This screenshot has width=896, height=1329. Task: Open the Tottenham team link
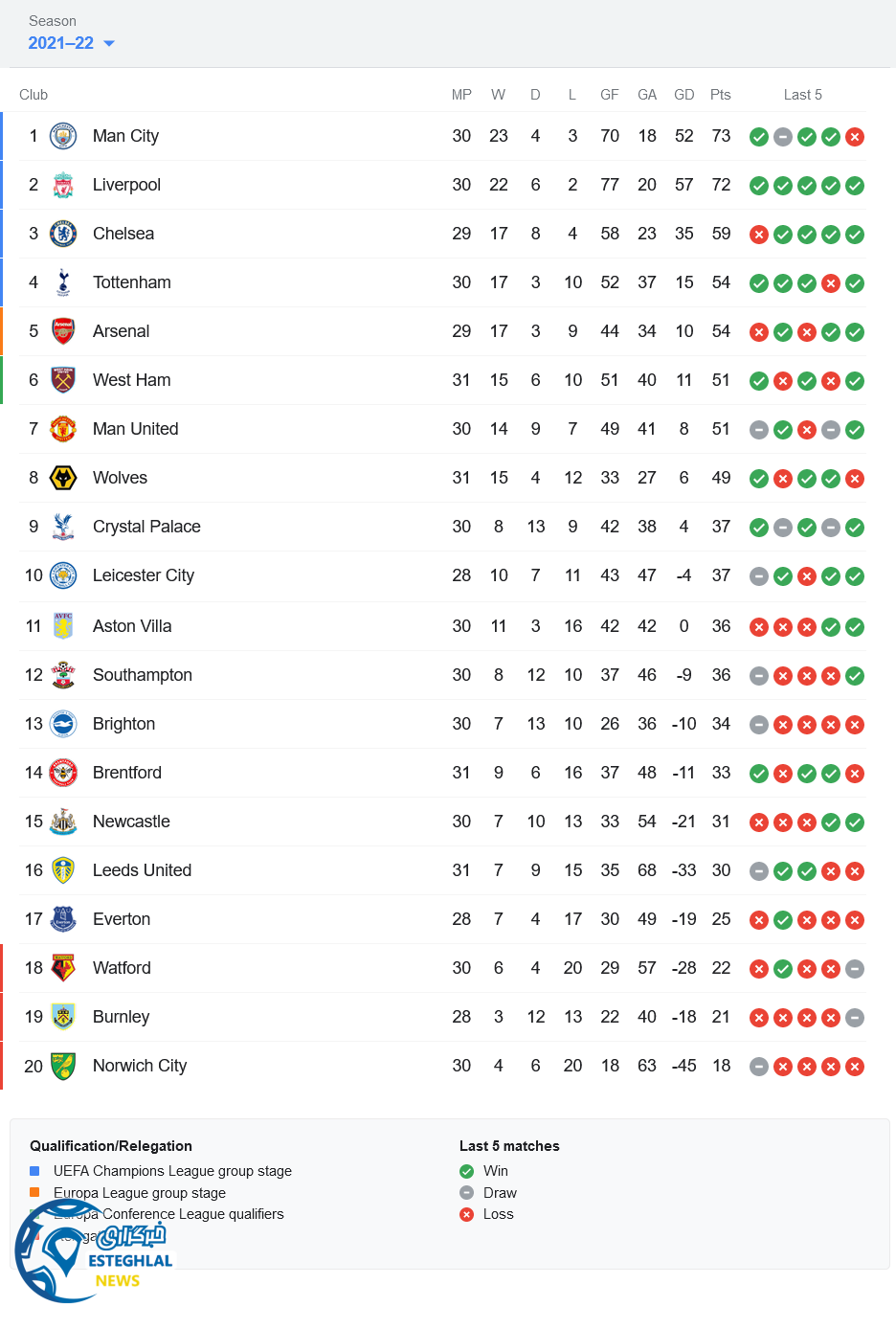132,282
